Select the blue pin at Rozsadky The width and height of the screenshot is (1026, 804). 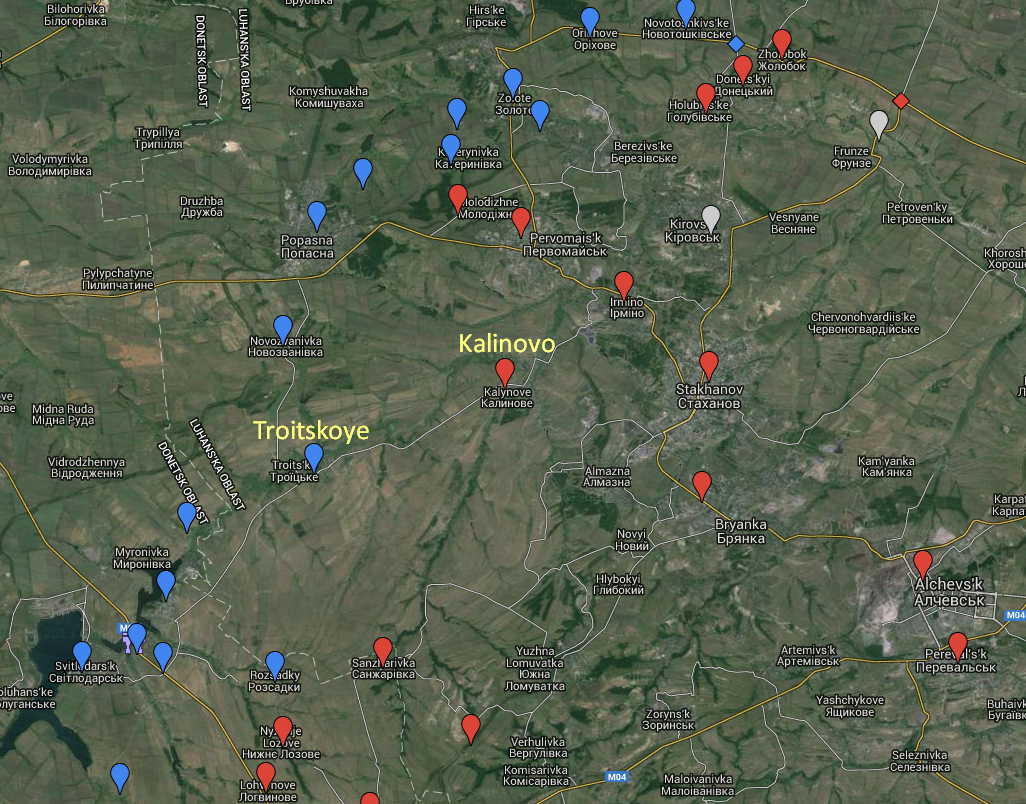tap(275, 664)
